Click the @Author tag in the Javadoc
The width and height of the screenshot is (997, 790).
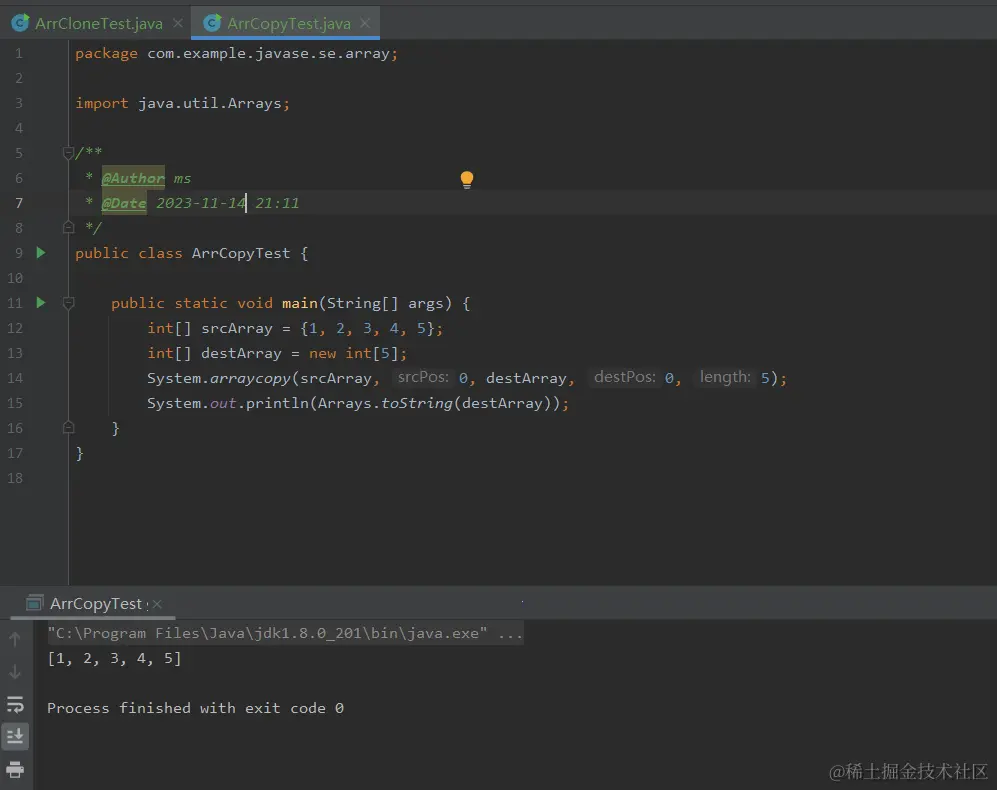pyautogui.click(x=133, y=178)
